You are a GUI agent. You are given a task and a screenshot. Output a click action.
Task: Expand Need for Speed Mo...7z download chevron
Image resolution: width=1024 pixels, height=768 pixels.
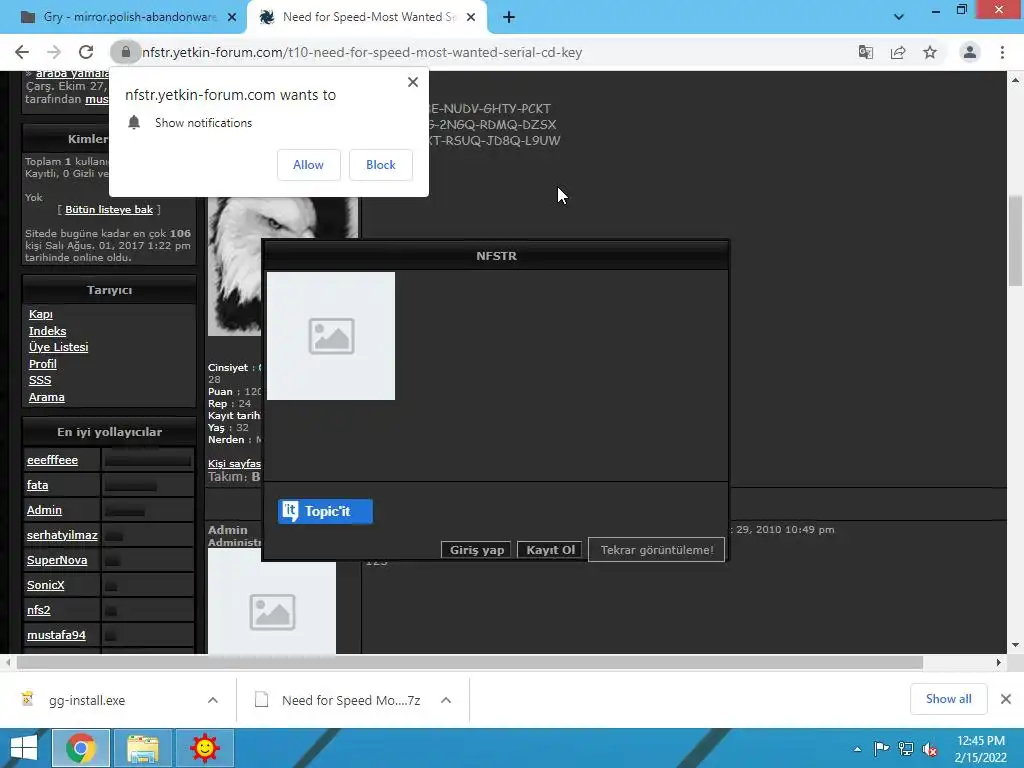446,700
